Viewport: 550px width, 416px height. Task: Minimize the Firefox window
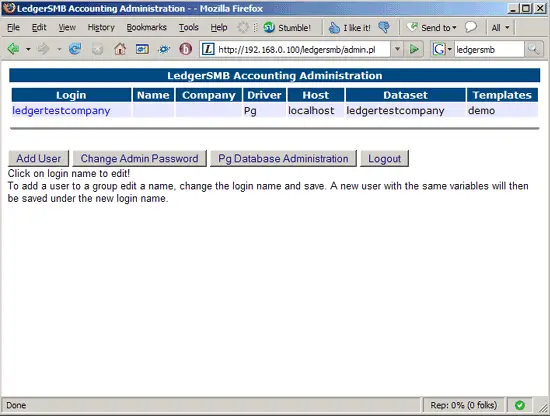513,8
